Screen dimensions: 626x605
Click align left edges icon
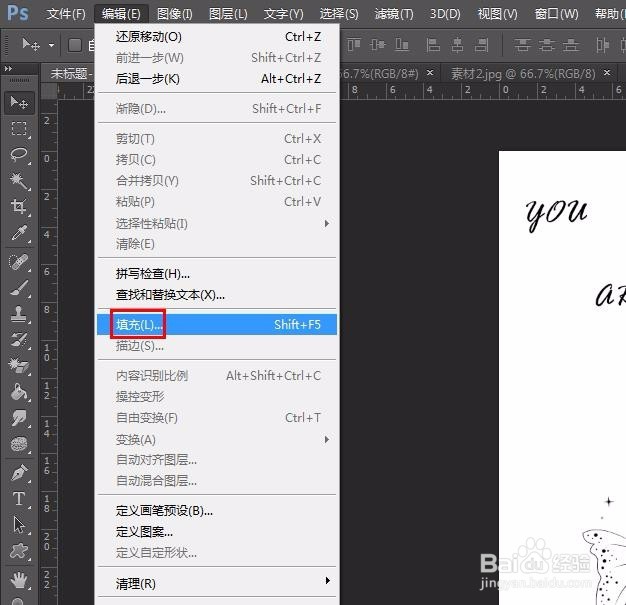click(x=433, y=45)
